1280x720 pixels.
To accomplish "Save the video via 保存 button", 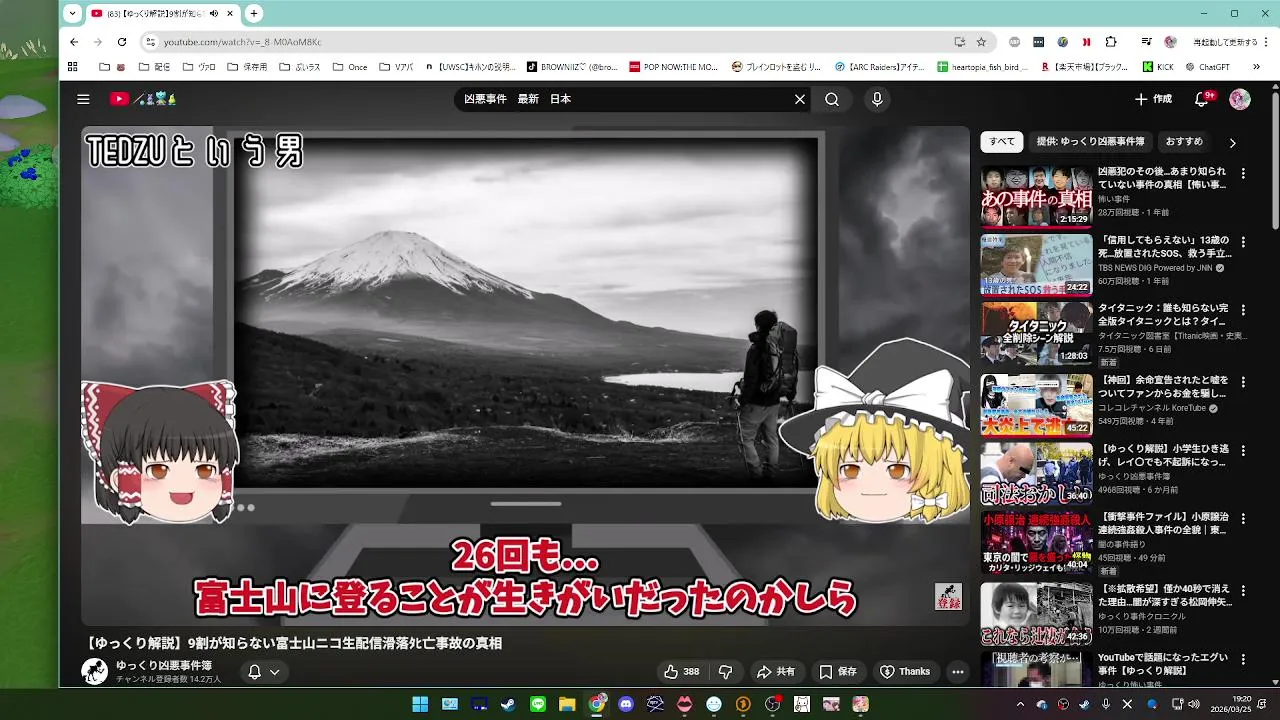I will (x=838, y=672).
